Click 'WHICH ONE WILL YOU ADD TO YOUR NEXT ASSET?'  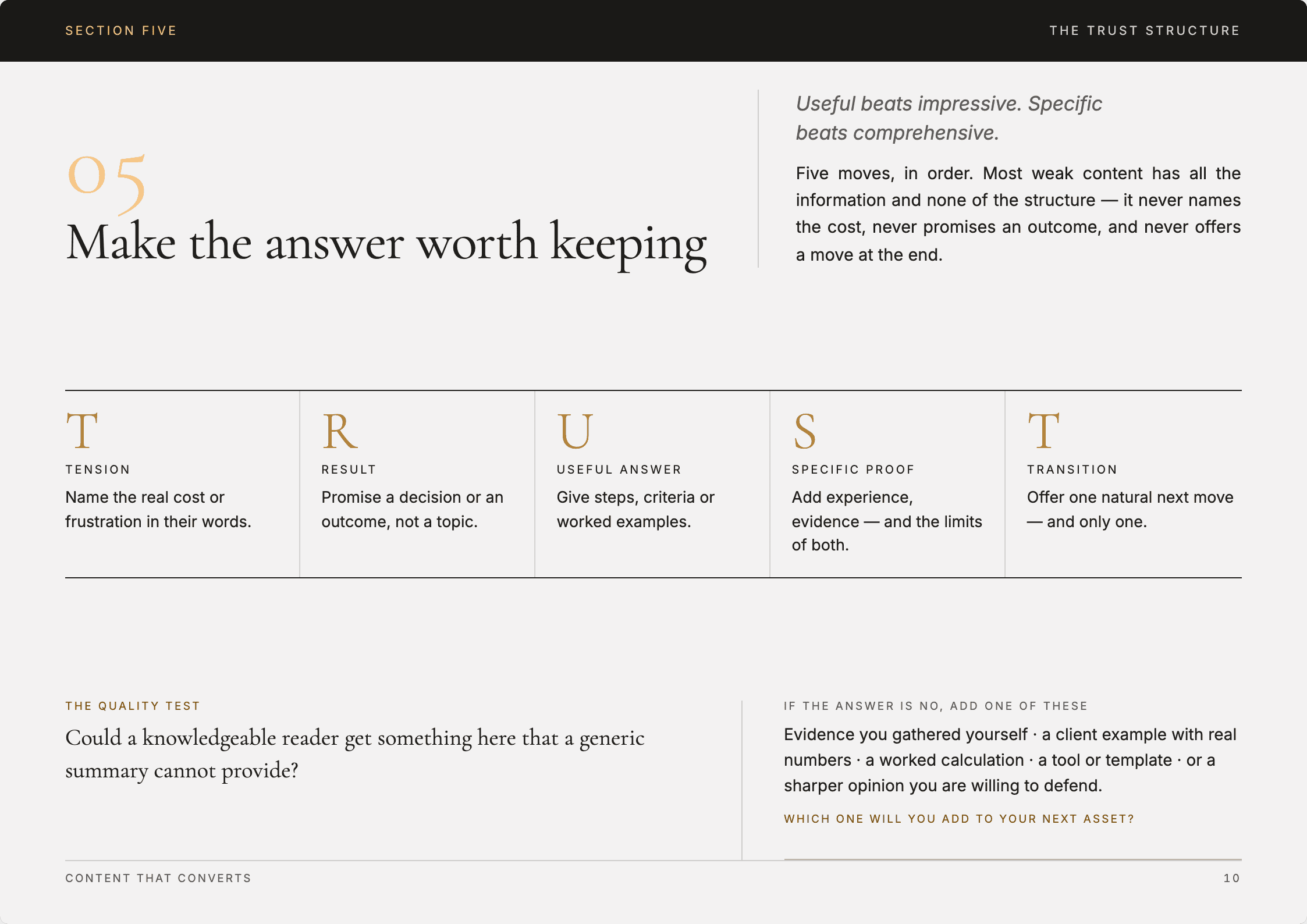pos(959,819)
